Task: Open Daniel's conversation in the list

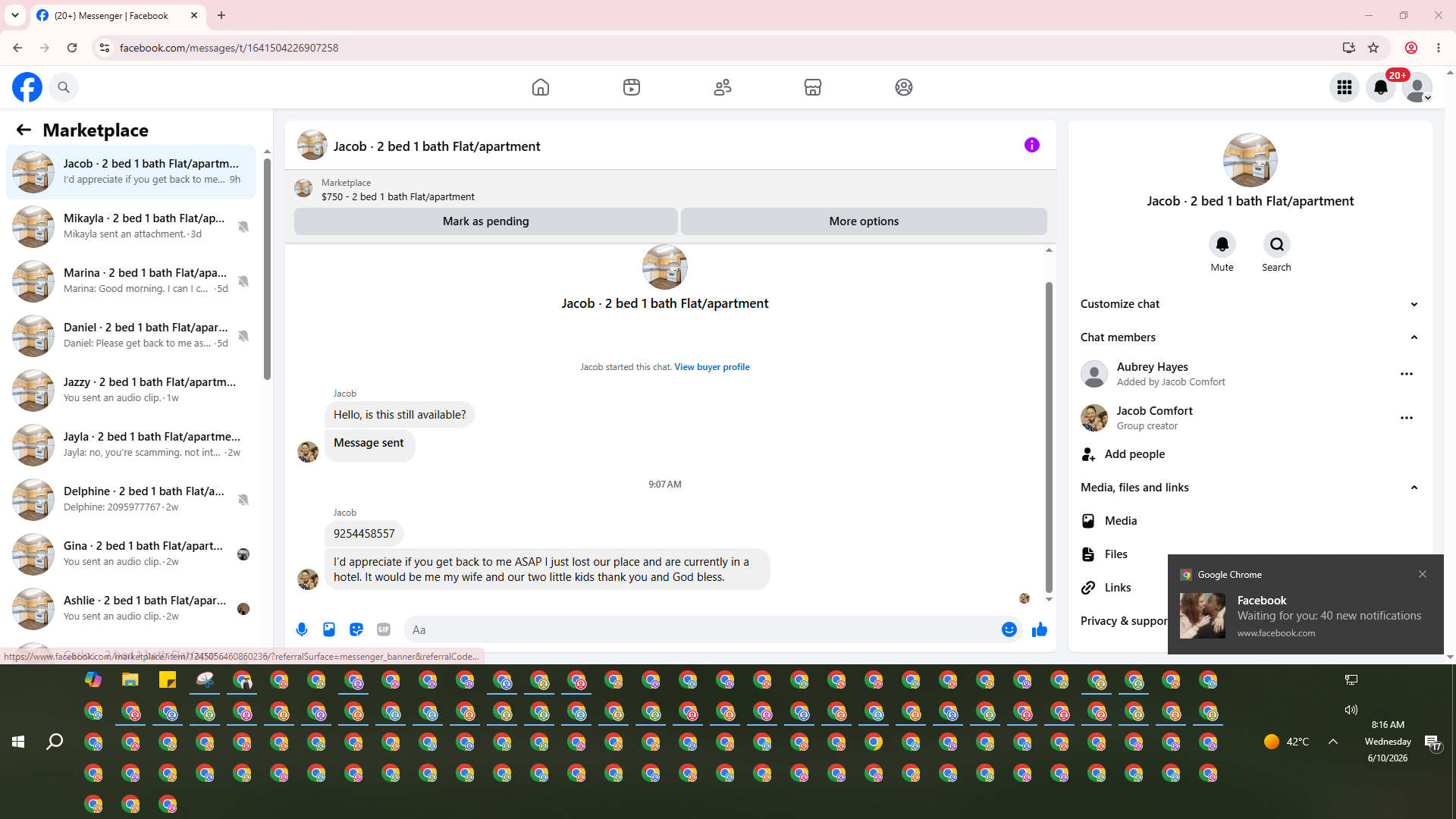Action: click(x=130, y=336)
